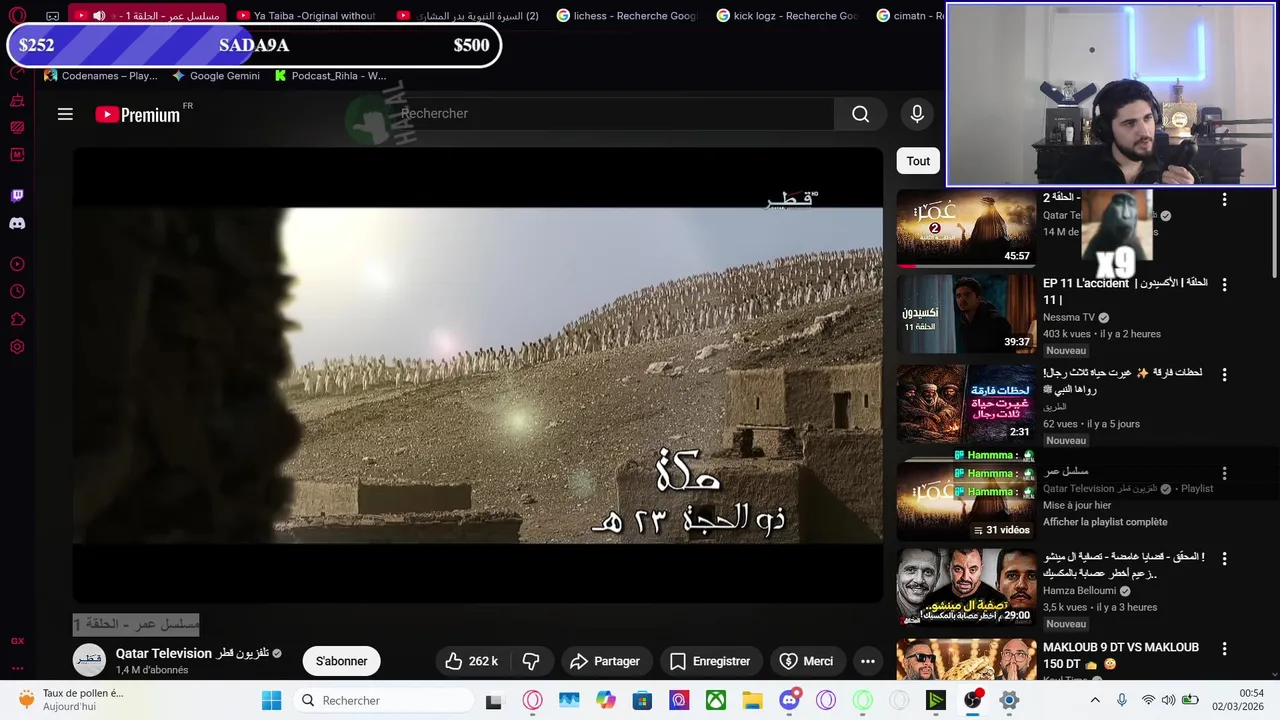Open Extensions cube in Opera sidebar
The height and width of the screenshot is (720, 1280).
pyautogui.click(x=17, y=320)
